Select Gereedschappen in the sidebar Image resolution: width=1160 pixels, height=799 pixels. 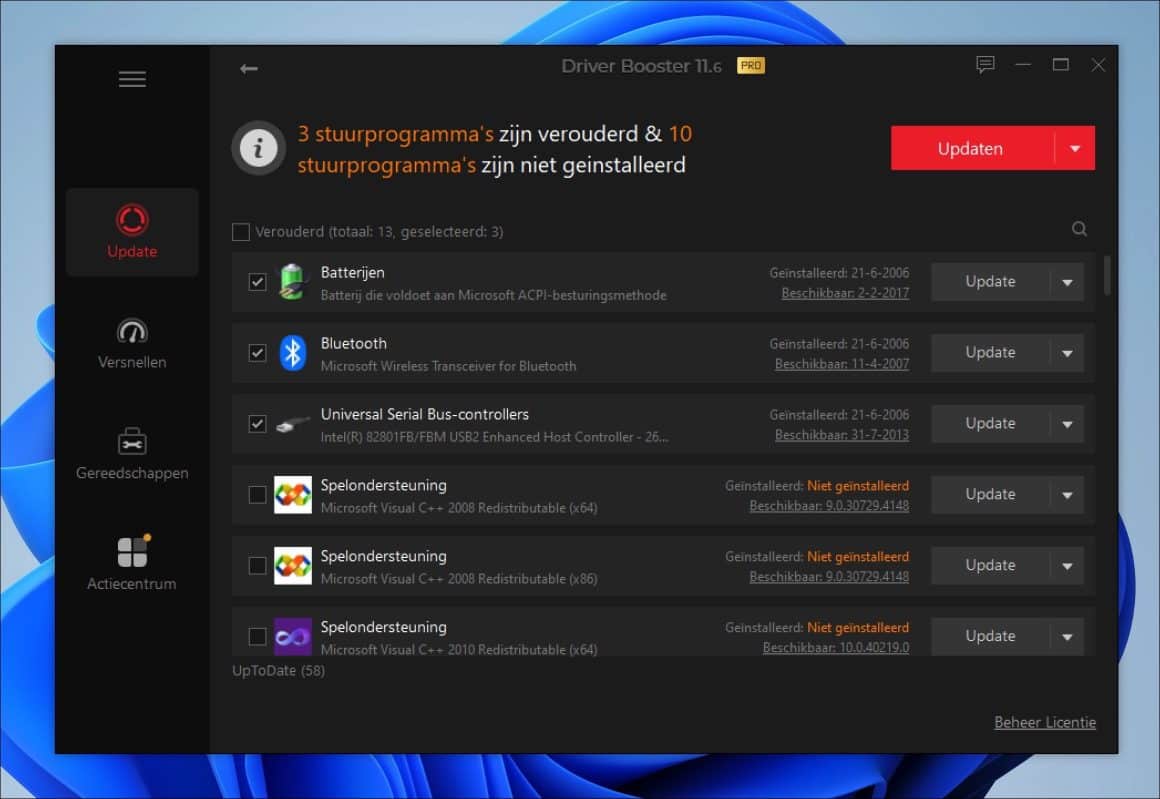(131, 450)
